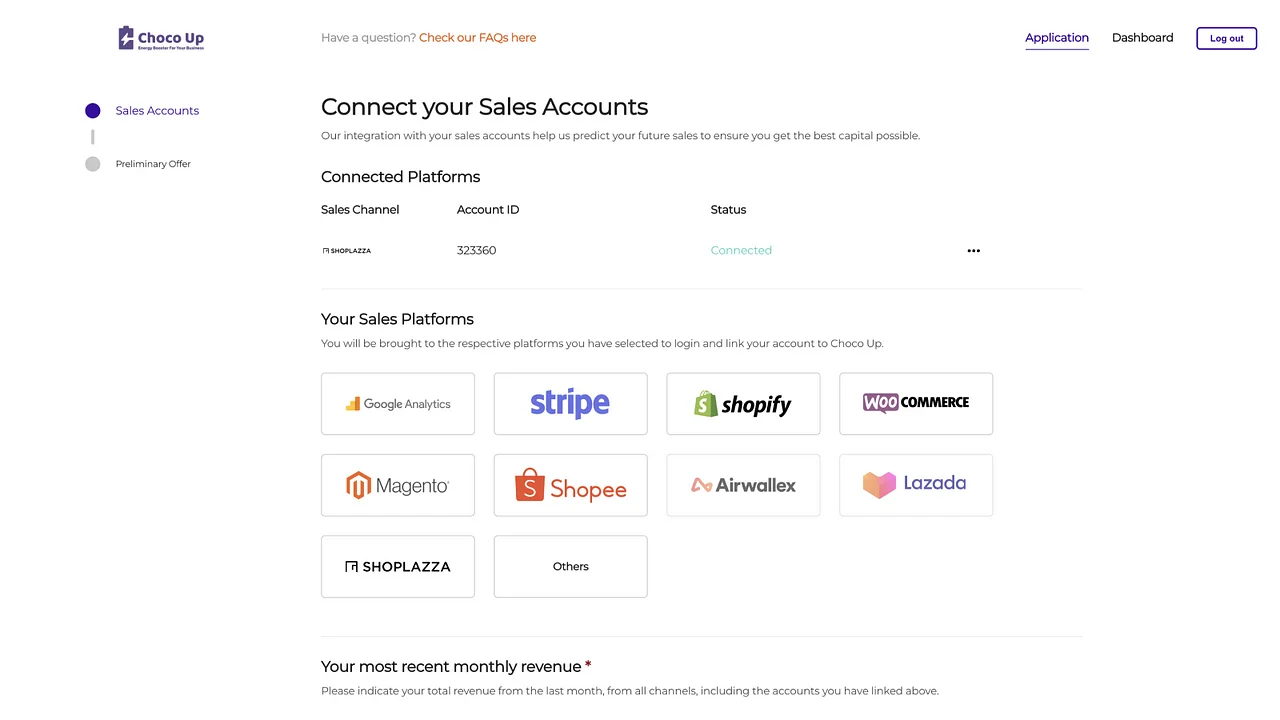1280x720 pixels.
Task: Connect a Magento store
Action: coord(397,485)
